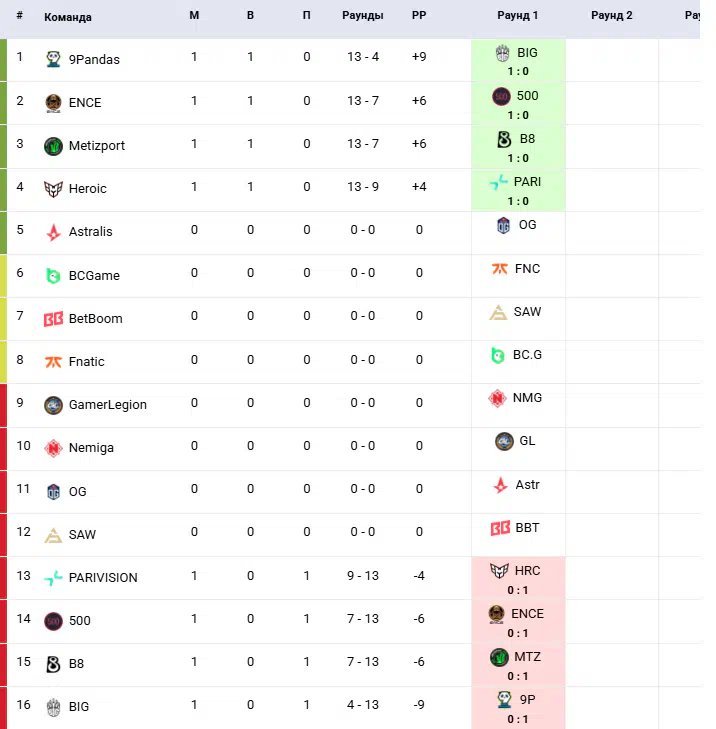Click the GamerLegion logo in row 9

point(53,405)
